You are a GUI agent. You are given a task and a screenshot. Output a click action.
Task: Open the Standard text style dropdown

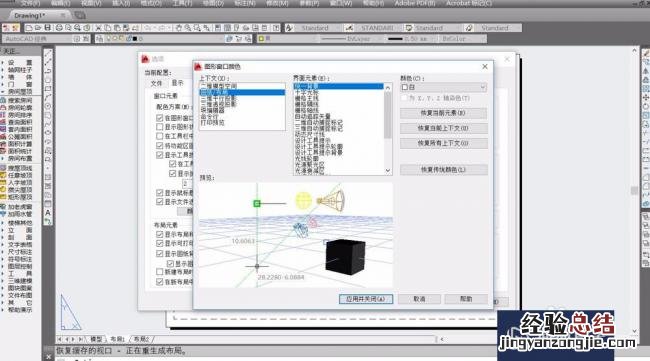pyautogui.click(x=318, y=28)
